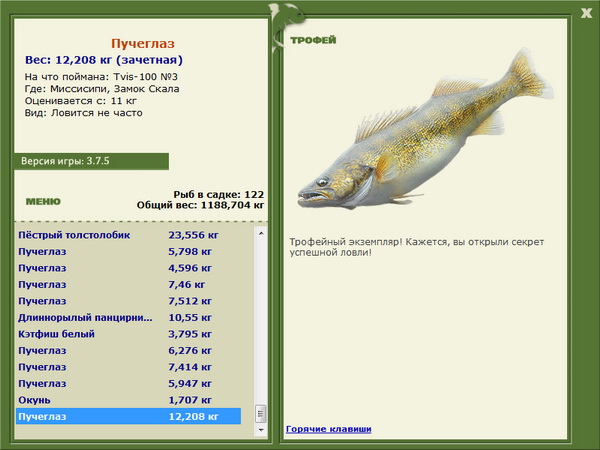Pick the Пучеглаз 5,947 кг entry
600x450 pixels.
click(128, 382)
